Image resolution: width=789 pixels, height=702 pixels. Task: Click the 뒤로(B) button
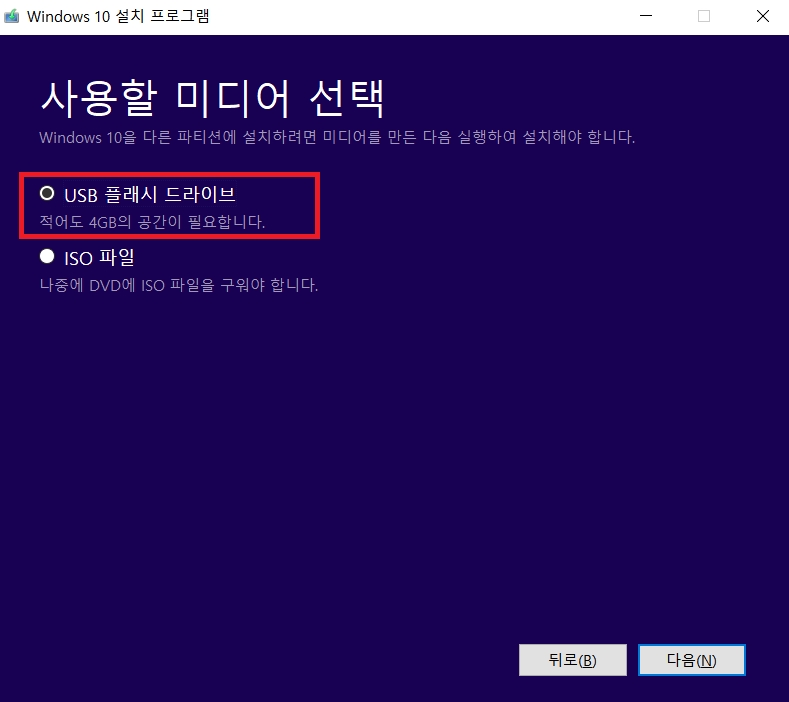coord(573,660)
